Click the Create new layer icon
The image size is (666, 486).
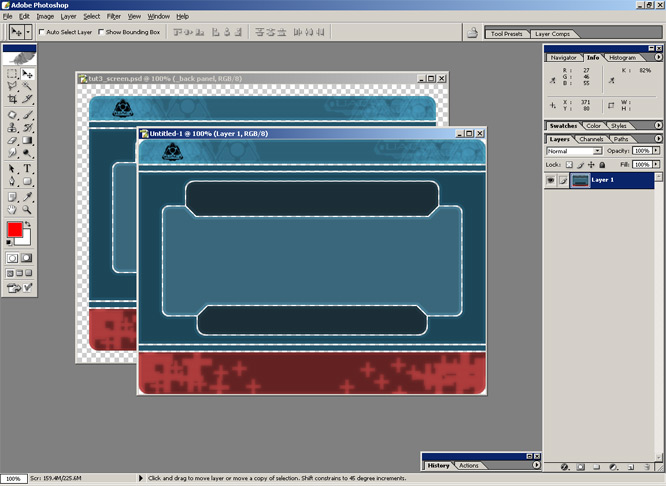[630, 467]
